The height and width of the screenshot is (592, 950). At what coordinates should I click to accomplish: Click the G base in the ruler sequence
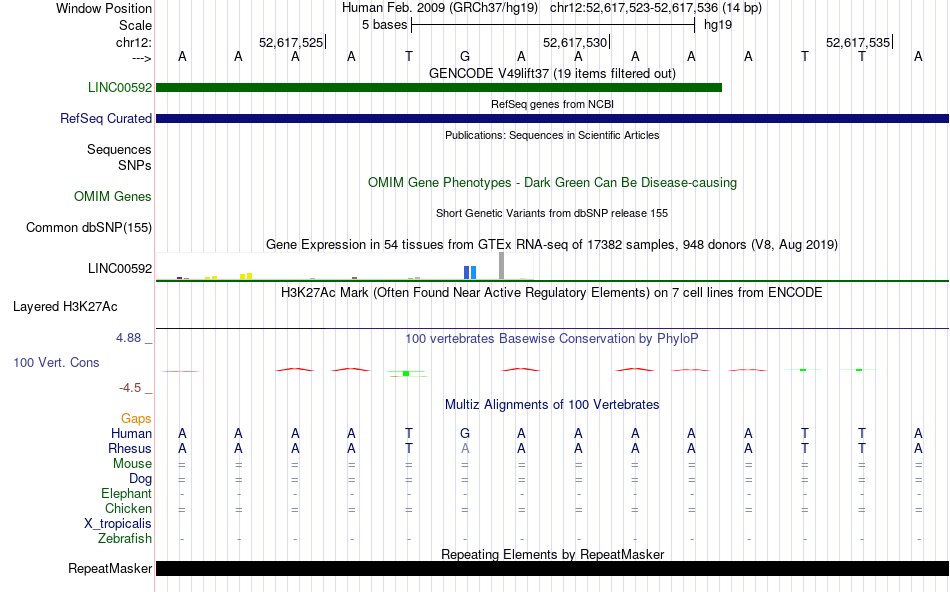coord(465,56)
